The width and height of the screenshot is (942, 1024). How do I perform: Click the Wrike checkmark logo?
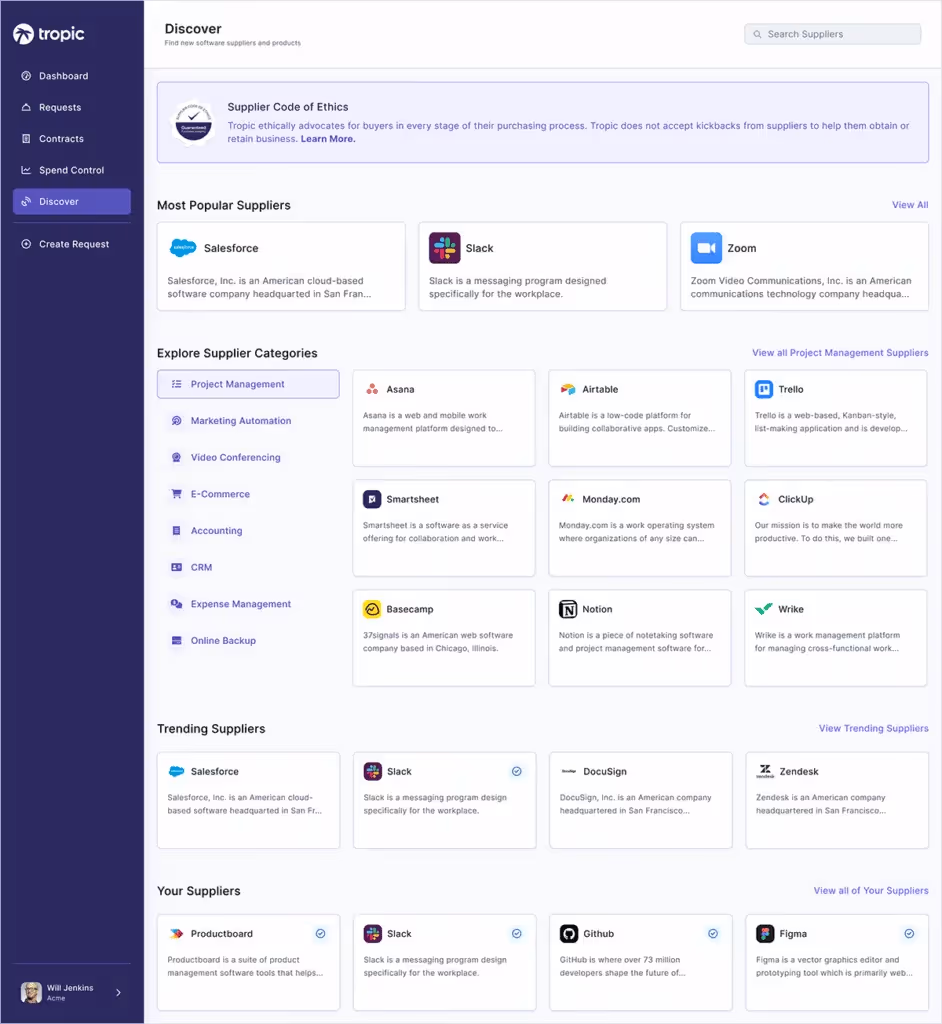pos(764,609)
